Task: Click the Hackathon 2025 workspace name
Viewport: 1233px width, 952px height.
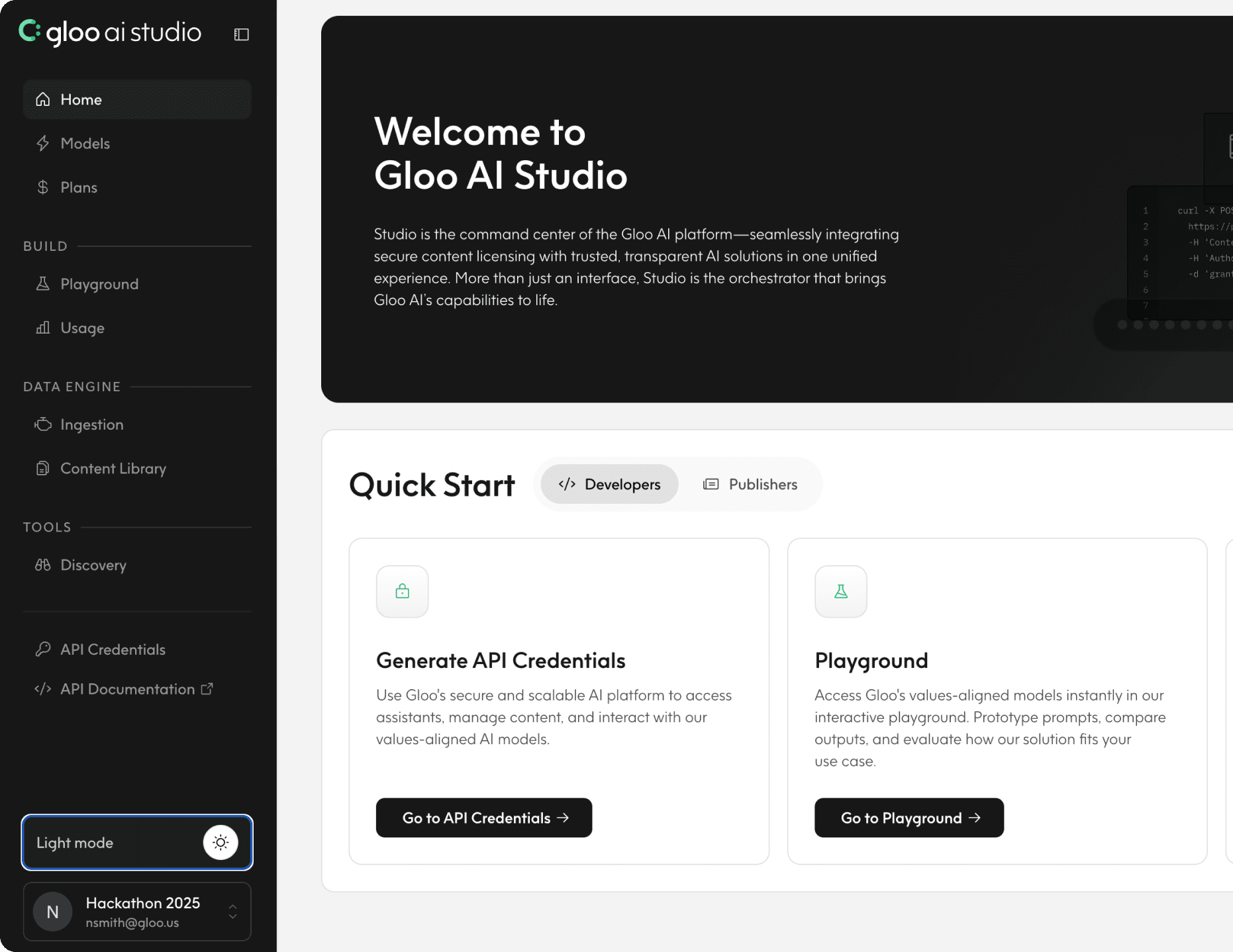Action: coord(143,903)
